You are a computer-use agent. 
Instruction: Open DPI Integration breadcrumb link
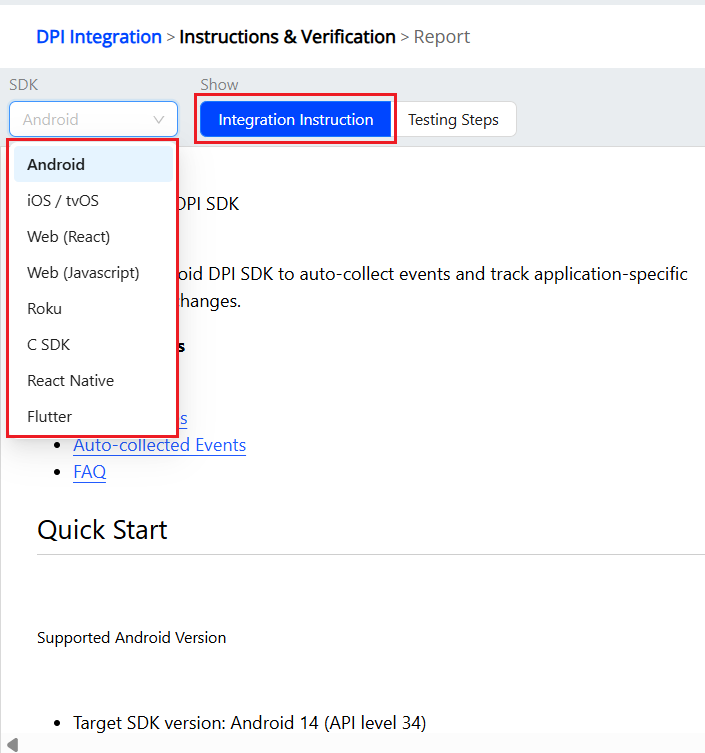[99, 37]
